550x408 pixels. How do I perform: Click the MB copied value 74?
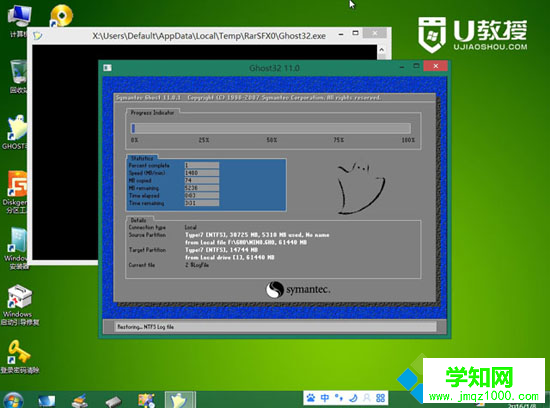click(202, 180)
